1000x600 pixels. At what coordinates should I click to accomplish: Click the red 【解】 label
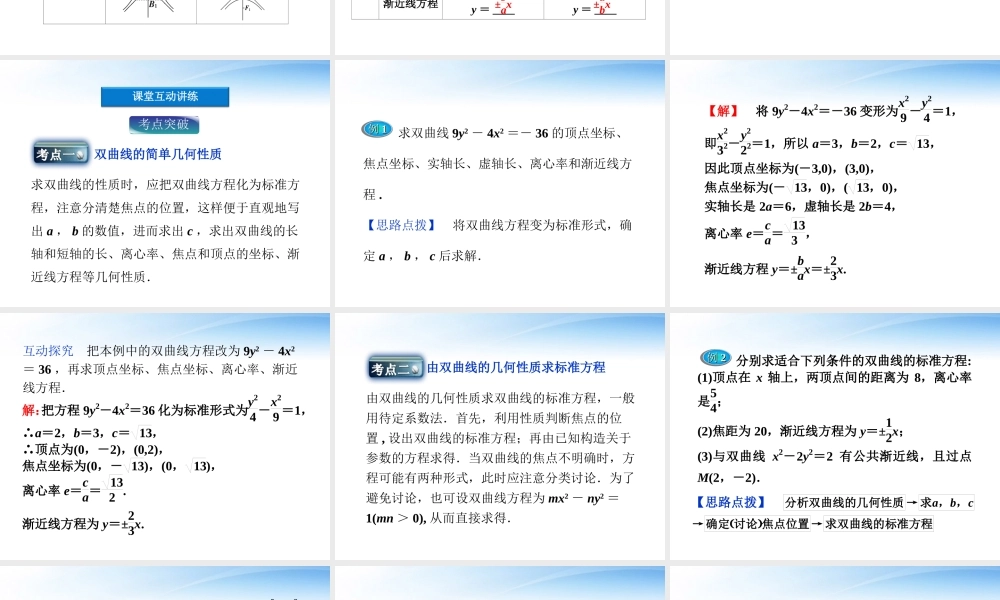(723, 111)
